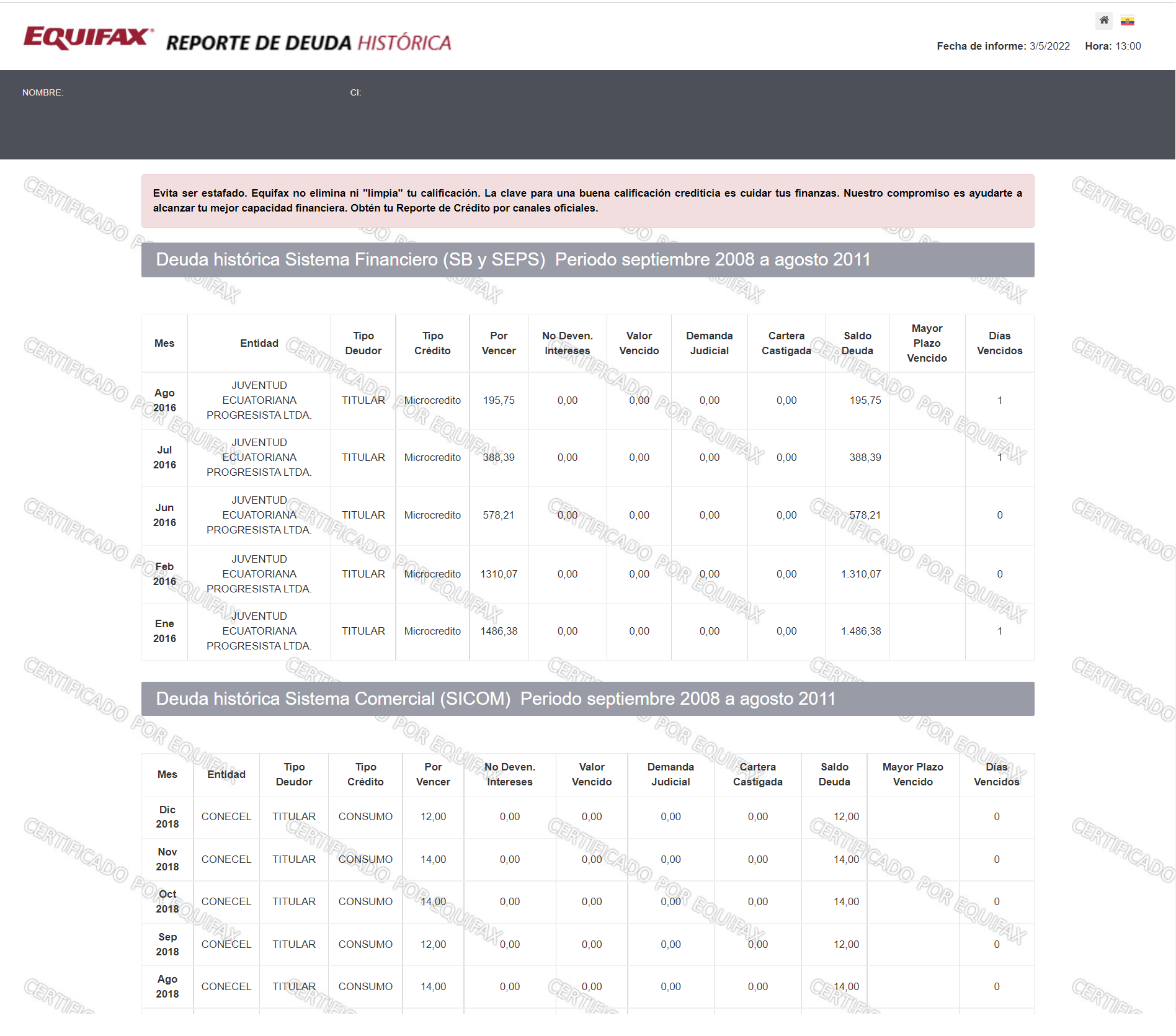
Task: Select the 'Ene 2016' month cell
Action: click(x=164, y=631)
